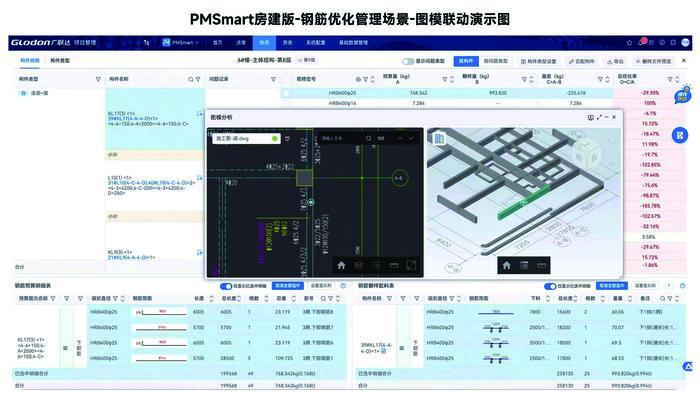This screenshot has height=394, width=700.
Task: Switch to the 构件类型 tab
Action: pyautogui.click(x=60, y=61)
